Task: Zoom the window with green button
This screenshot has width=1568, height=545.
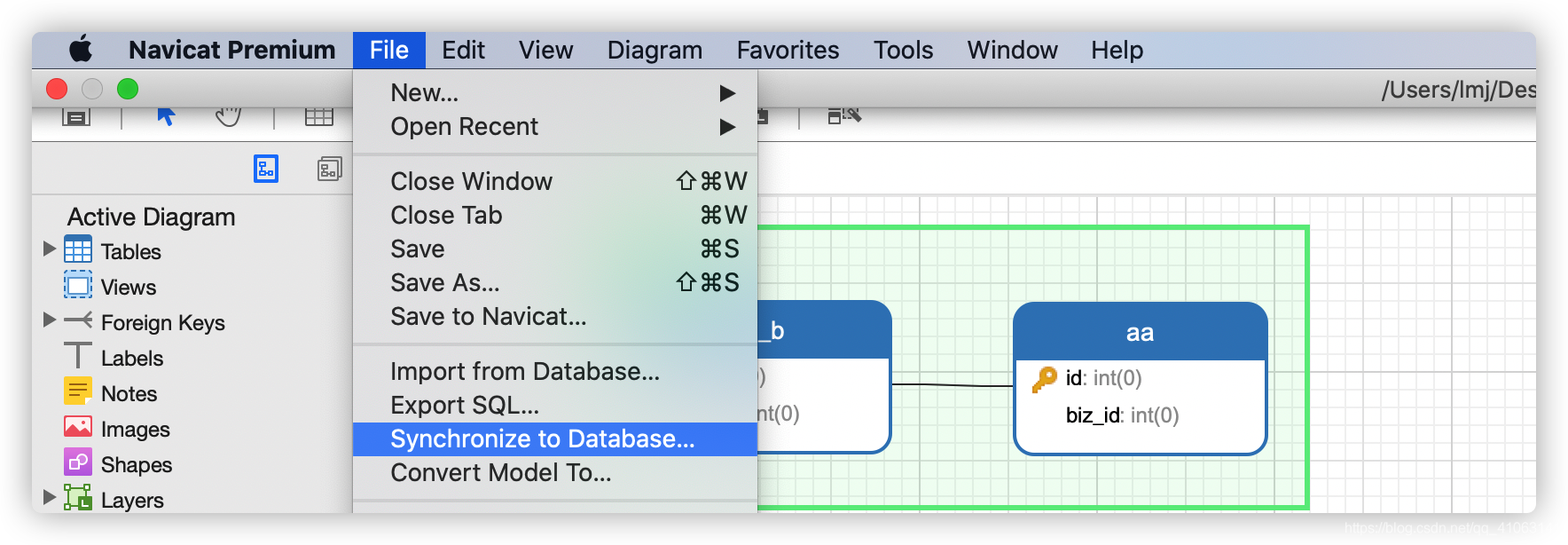Action: tap(128, 89)
